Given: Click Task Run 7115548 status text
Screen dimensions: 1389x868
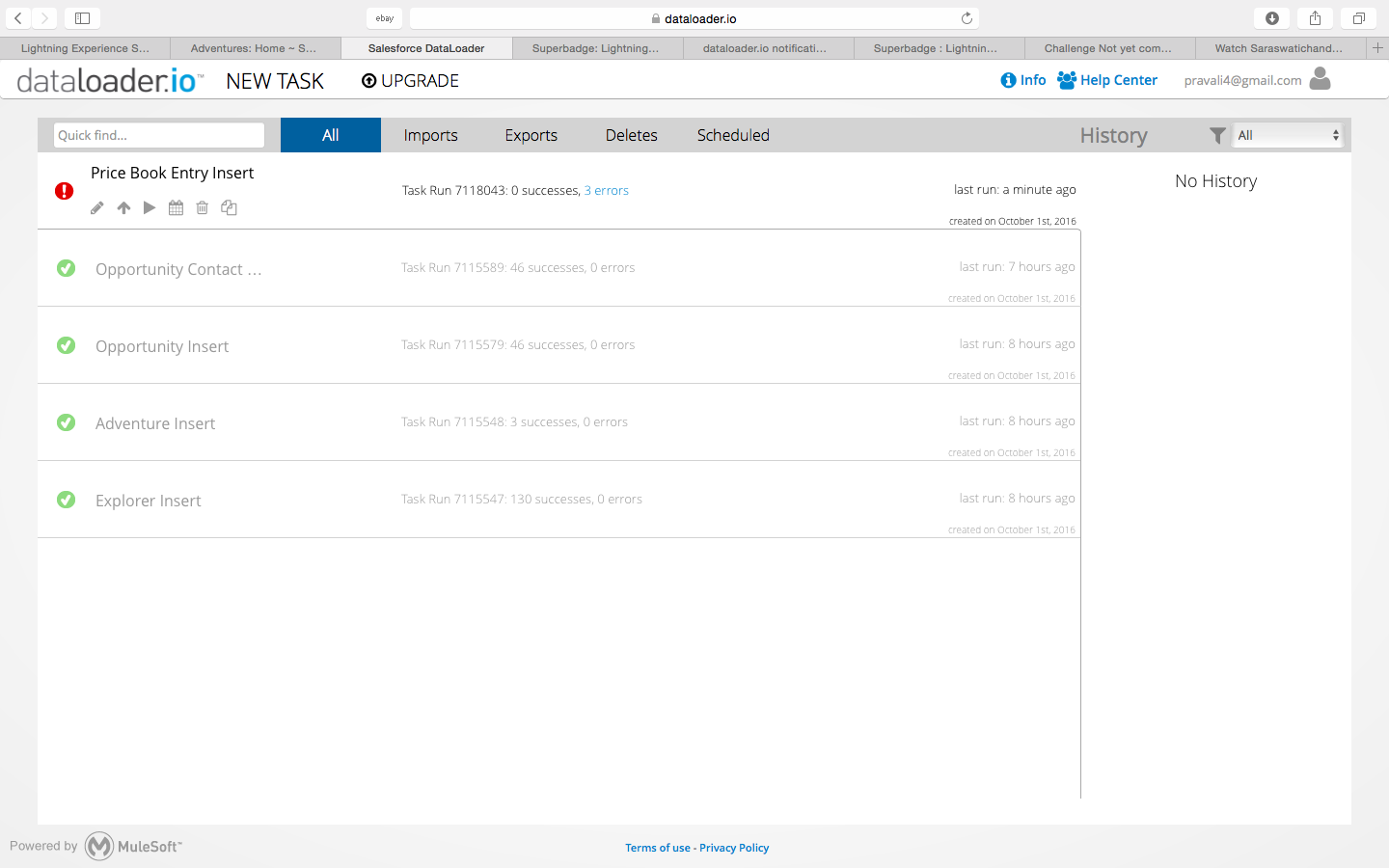Looking at the screenshot, I should coord(514,422).
